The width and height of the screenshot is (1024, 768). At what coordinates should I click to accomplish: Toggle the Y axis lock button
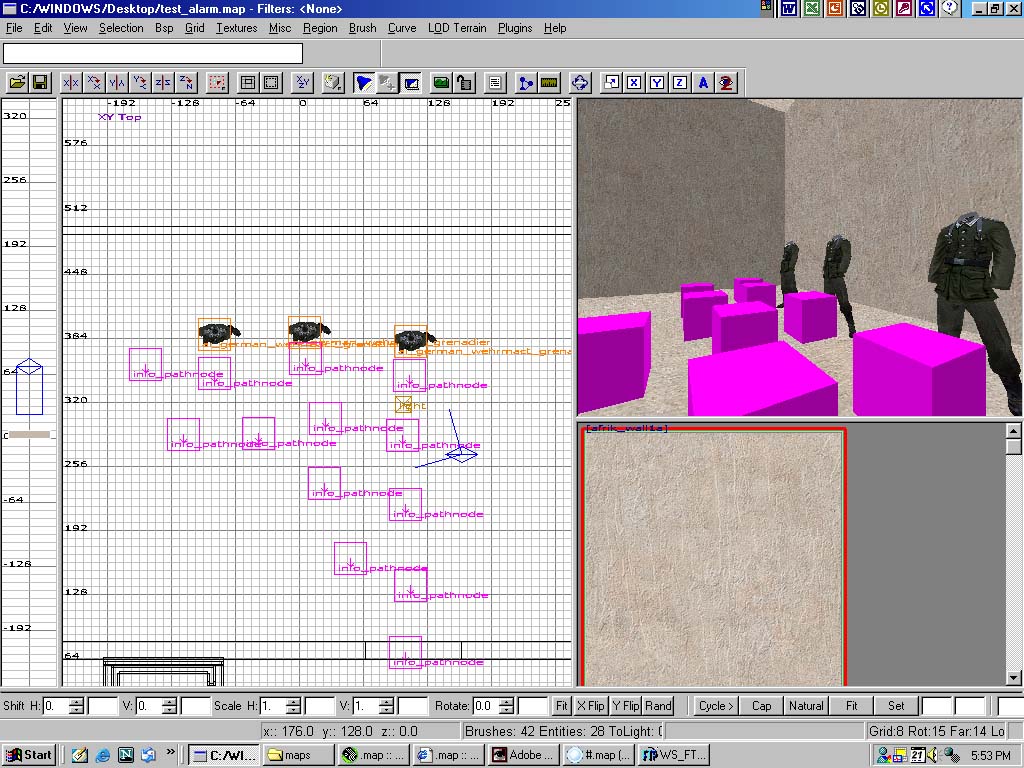(x=657, y=83)
